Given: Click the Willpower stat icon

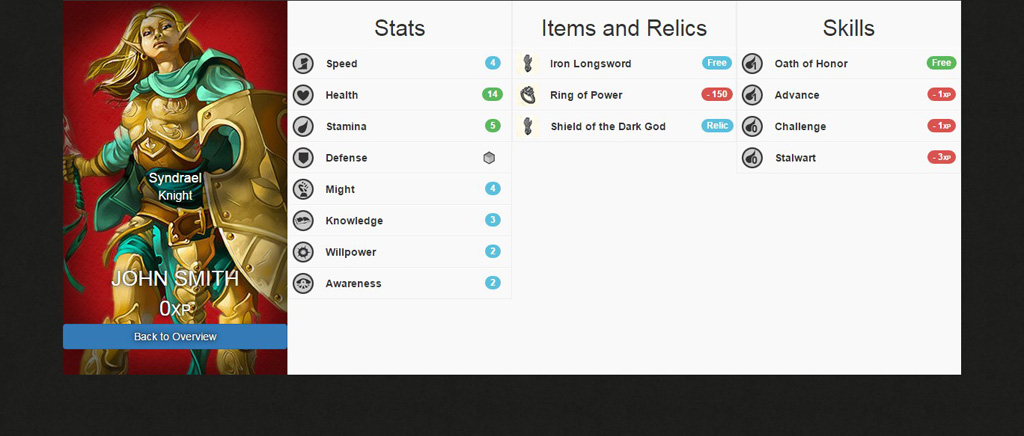Looking at the screenshot, I should coord(303,252).
